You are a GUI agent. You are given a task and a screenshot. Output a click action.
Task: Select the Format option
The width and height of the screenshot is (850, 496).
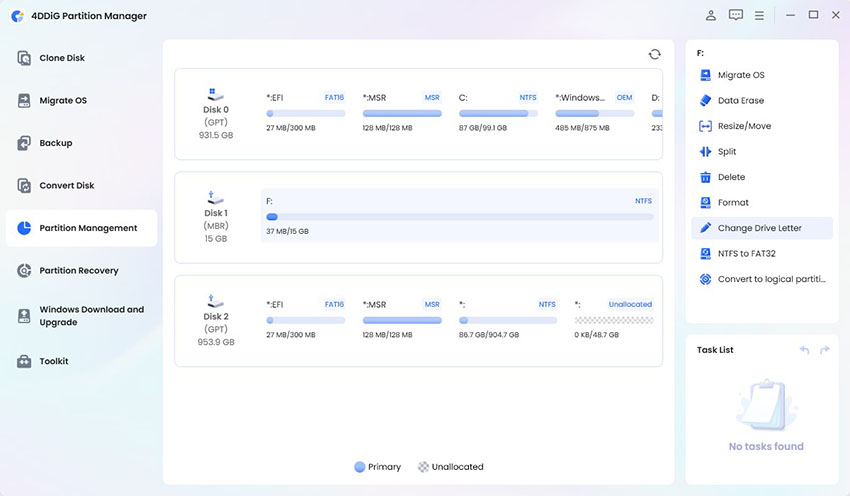tap(733, 203)
